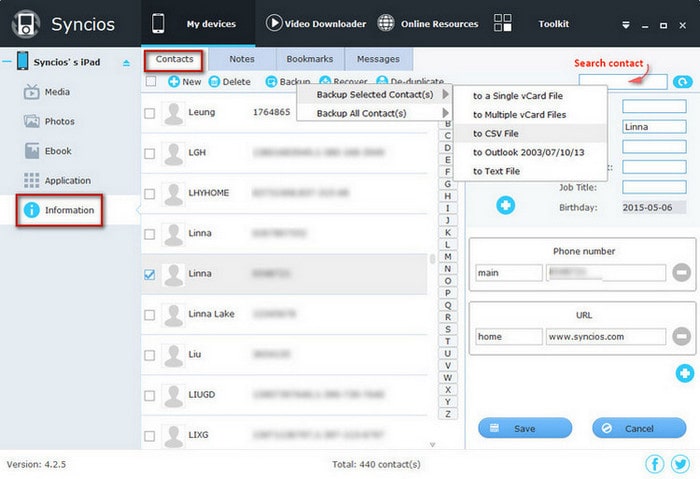Click Delete contact button
The width and height of the screenshot is (700, 479).
click(229, 82)
